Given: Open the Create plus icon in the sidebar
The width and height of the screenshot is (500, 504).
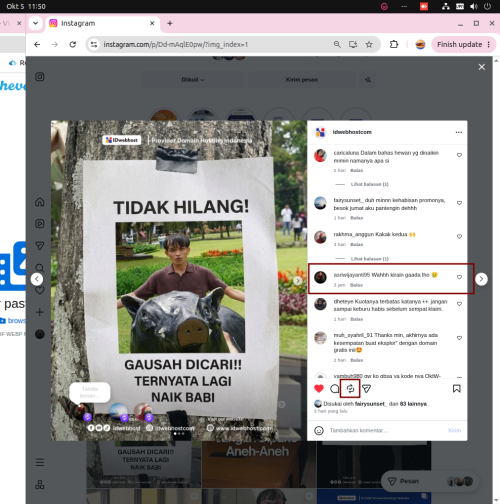Looking at the screenshot, I should coord(40,312).
